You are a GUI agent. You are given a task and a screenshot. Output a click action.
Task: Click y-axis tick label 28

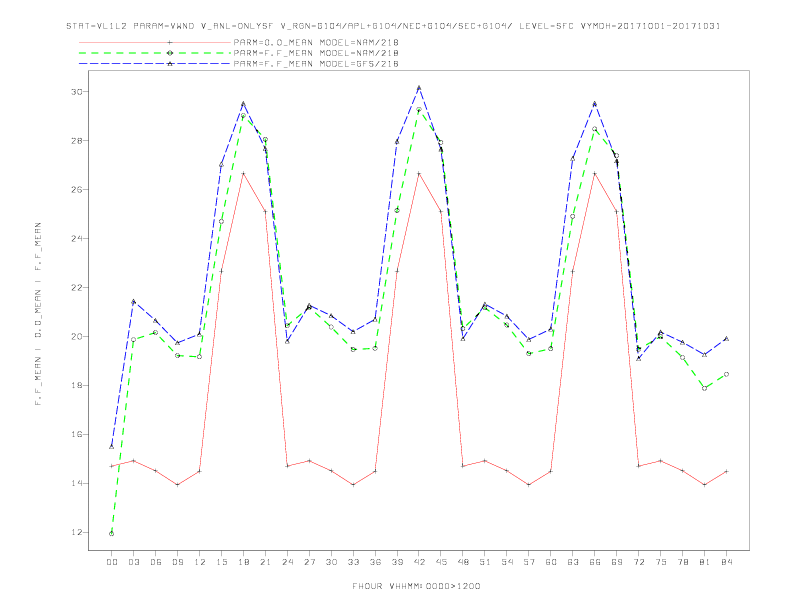point(77,140)
